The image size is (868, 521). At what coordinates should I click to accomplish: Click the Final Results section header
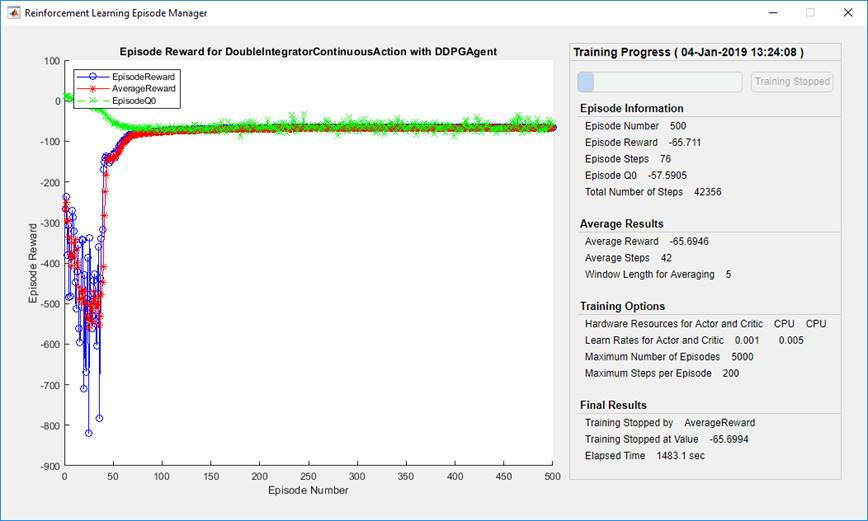pos(613,405)
